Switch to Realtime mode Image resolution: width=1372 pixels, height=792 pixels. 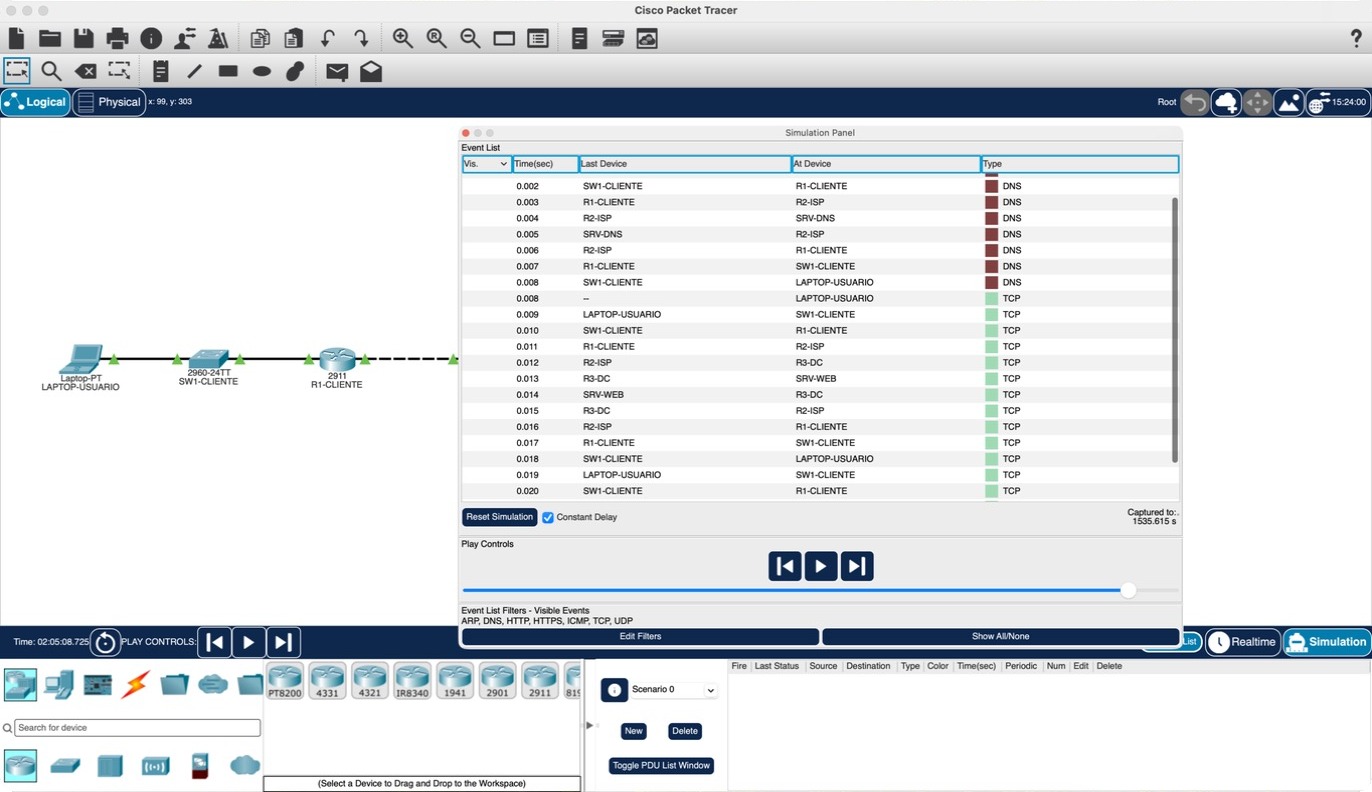[1243, 642]
